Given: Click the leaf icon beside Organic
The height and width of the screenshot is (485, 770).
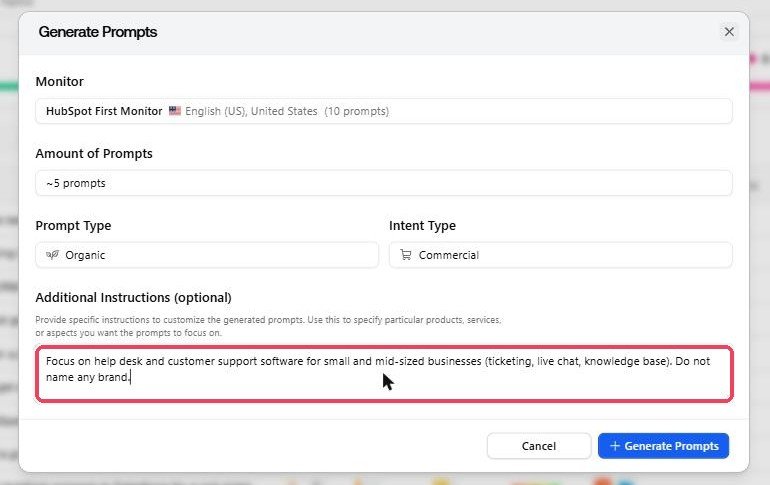Looking at the screenshot, I should click(53, 255).
